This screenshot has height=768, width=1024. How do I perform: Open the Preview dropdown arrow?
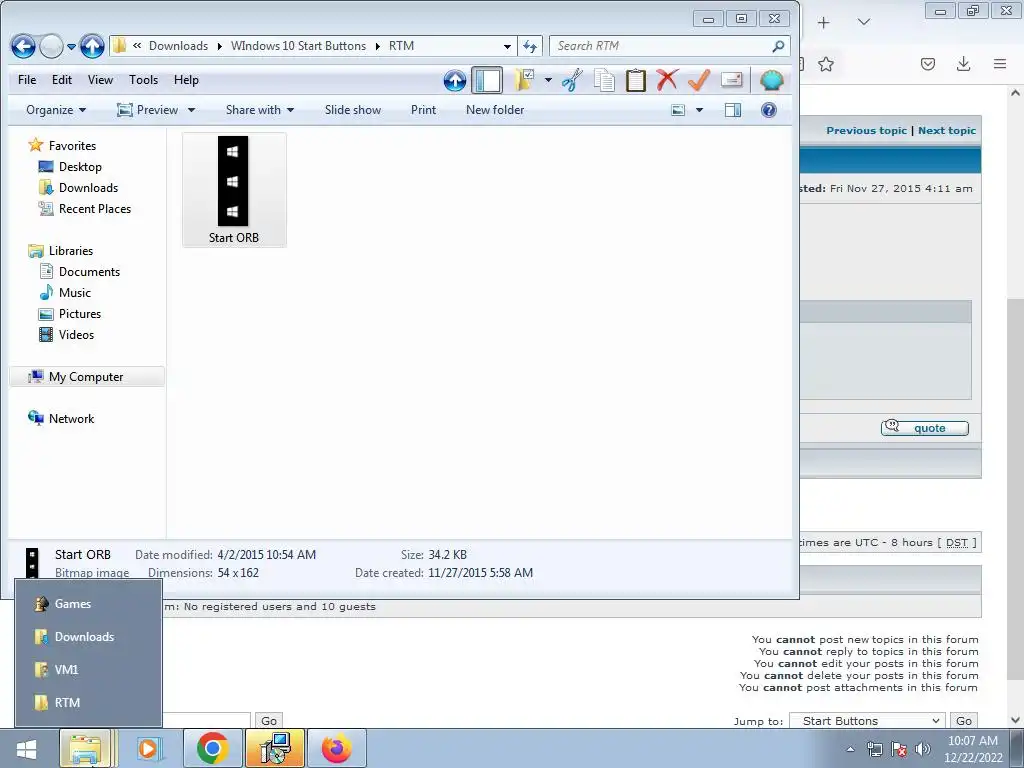click(x=191, y=110)
